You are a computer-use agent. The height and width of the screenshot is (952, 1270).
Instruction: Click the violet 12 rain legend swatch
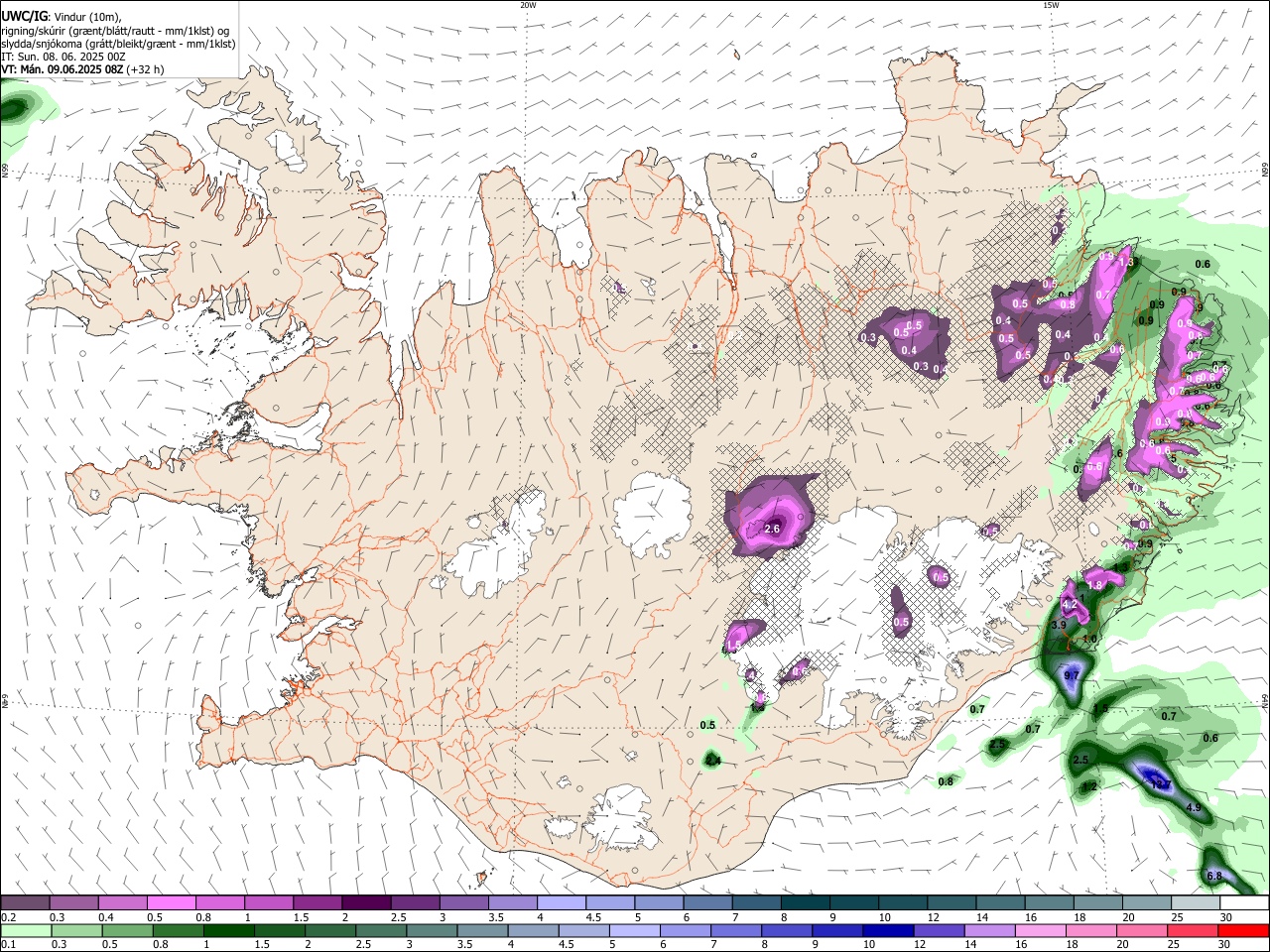point(938,930)
